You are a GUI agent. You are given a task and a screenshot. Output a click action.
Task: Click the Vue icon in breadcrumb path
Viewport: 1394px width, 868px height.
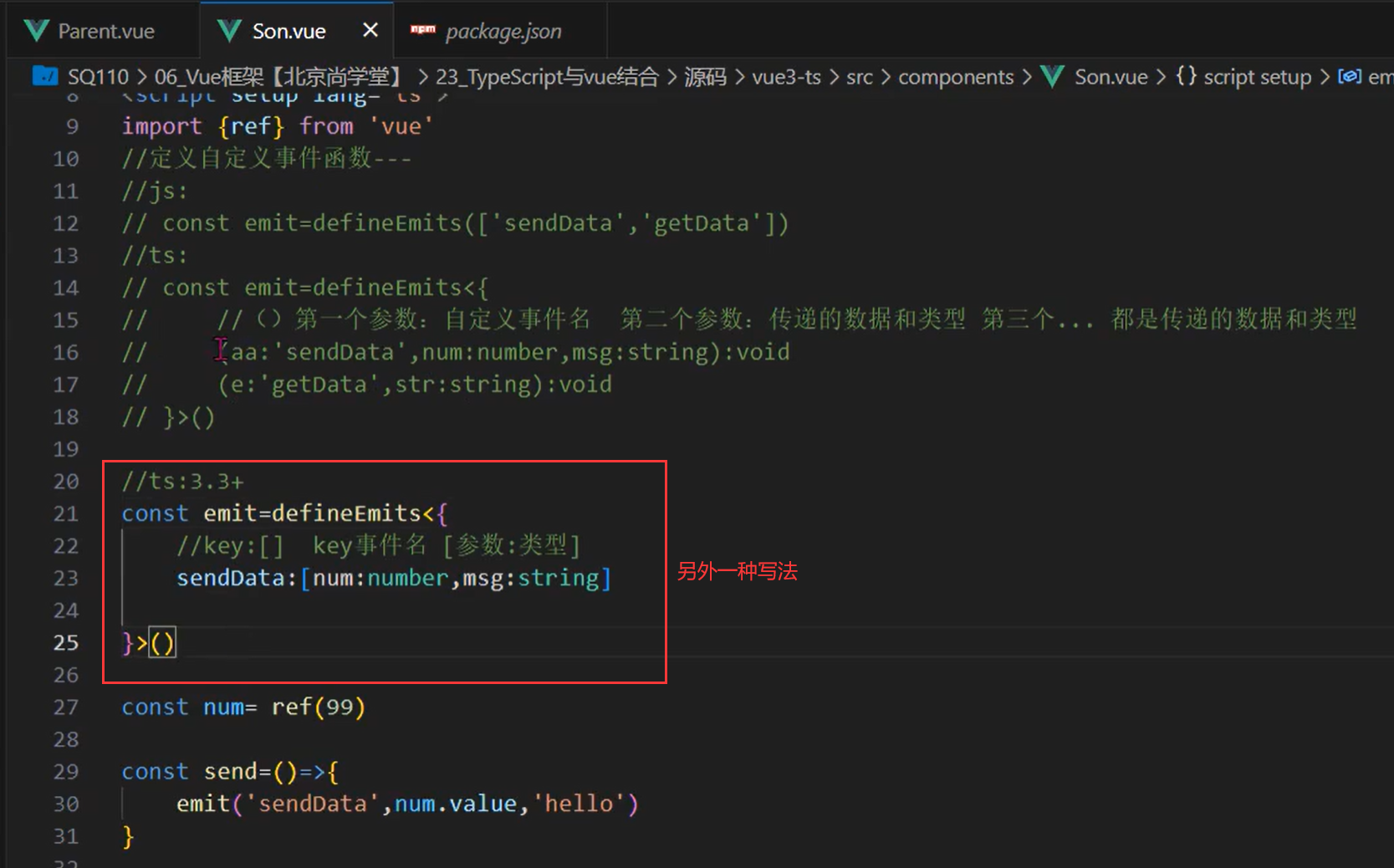(x=1052, y=77)
